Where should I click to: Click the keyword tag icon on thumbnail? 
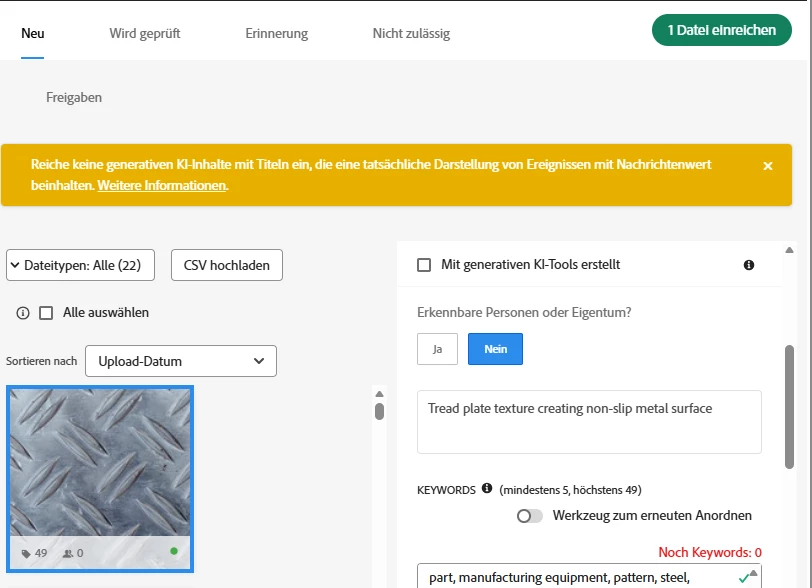[x=26, y=554]
